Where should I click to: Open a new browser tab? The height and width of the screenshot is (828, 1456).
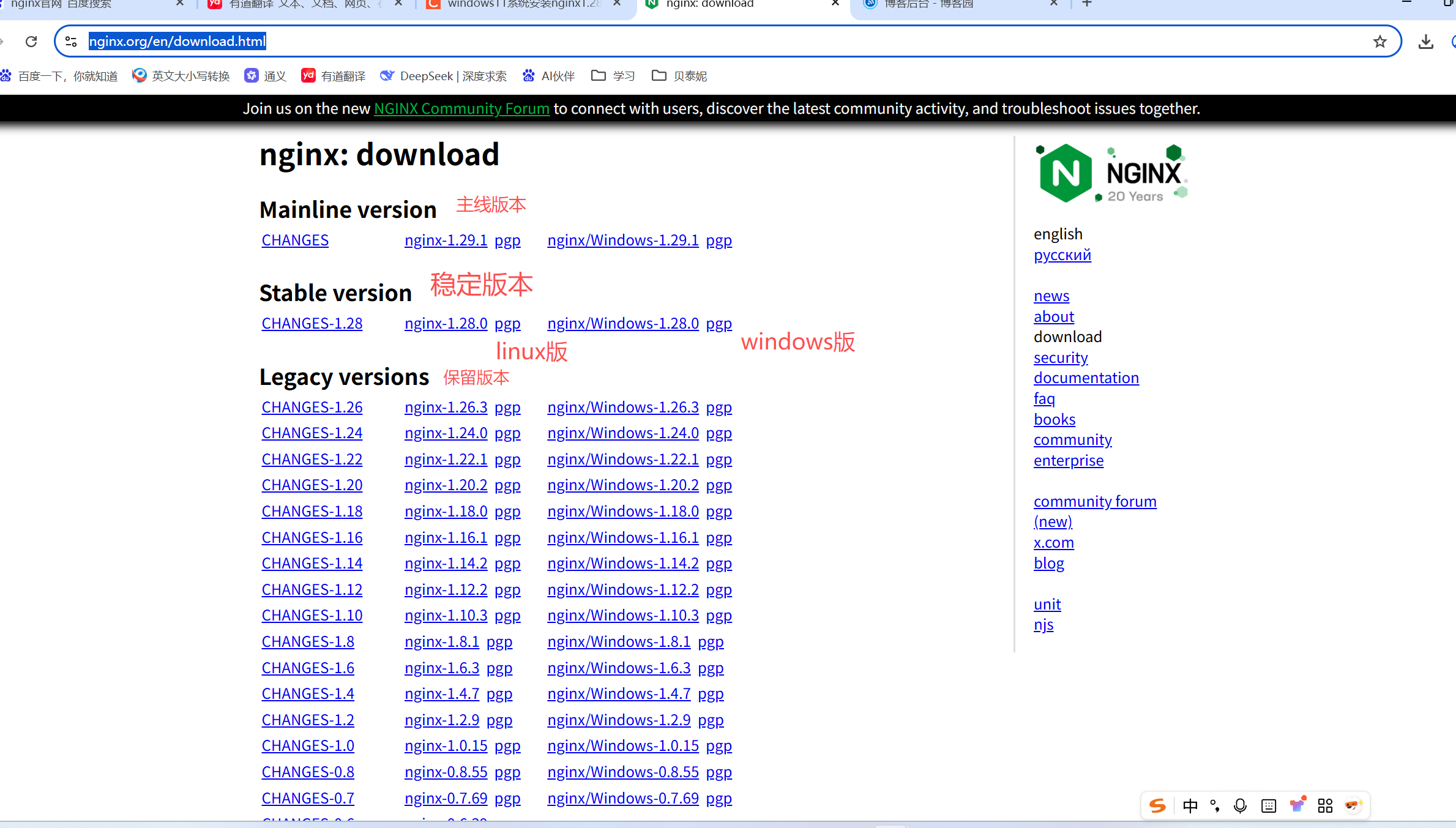(x=1087, y=4)
